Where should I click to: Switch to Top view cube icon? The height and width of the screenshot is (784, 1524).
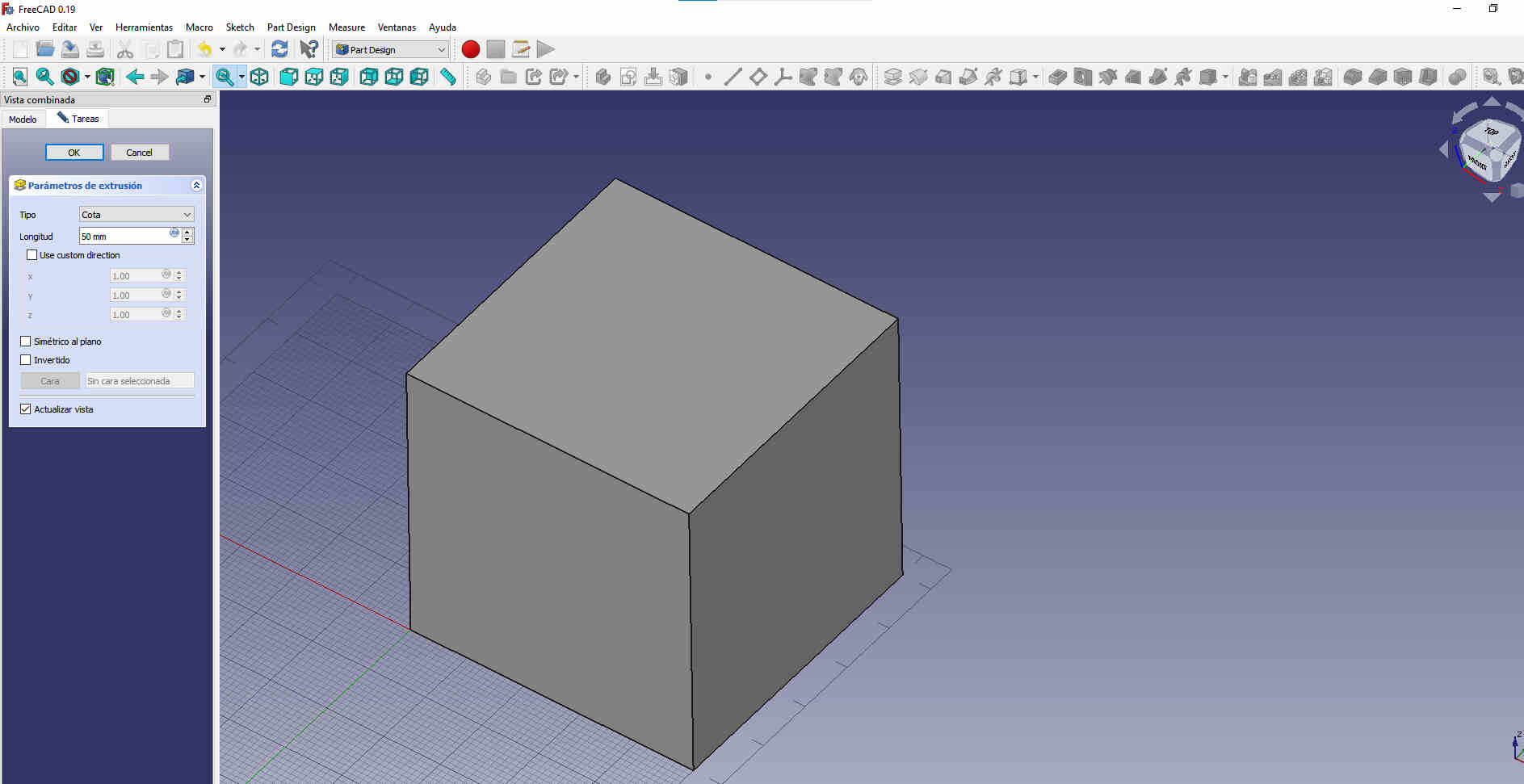tap(314, 77)
